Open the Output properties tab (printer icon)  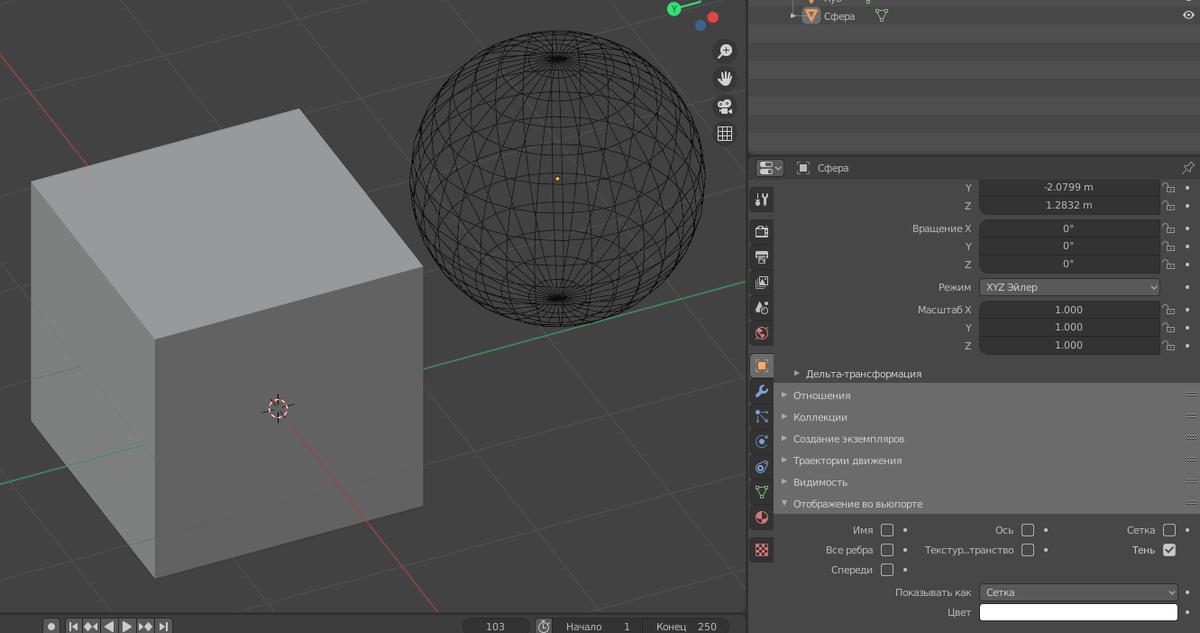pyautogui.click(x=762, y=257)
